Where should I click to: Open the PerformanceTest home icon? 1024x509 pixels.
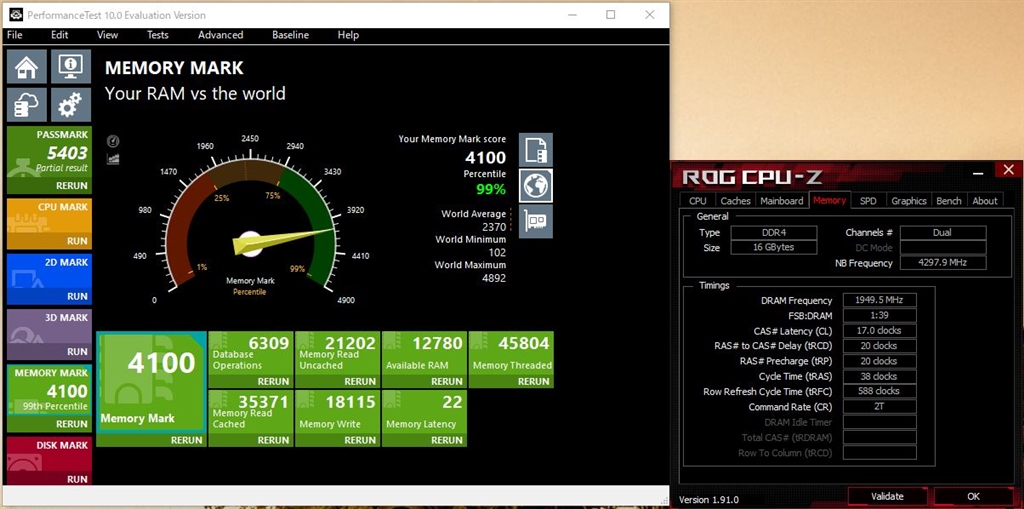pos(27,66)
